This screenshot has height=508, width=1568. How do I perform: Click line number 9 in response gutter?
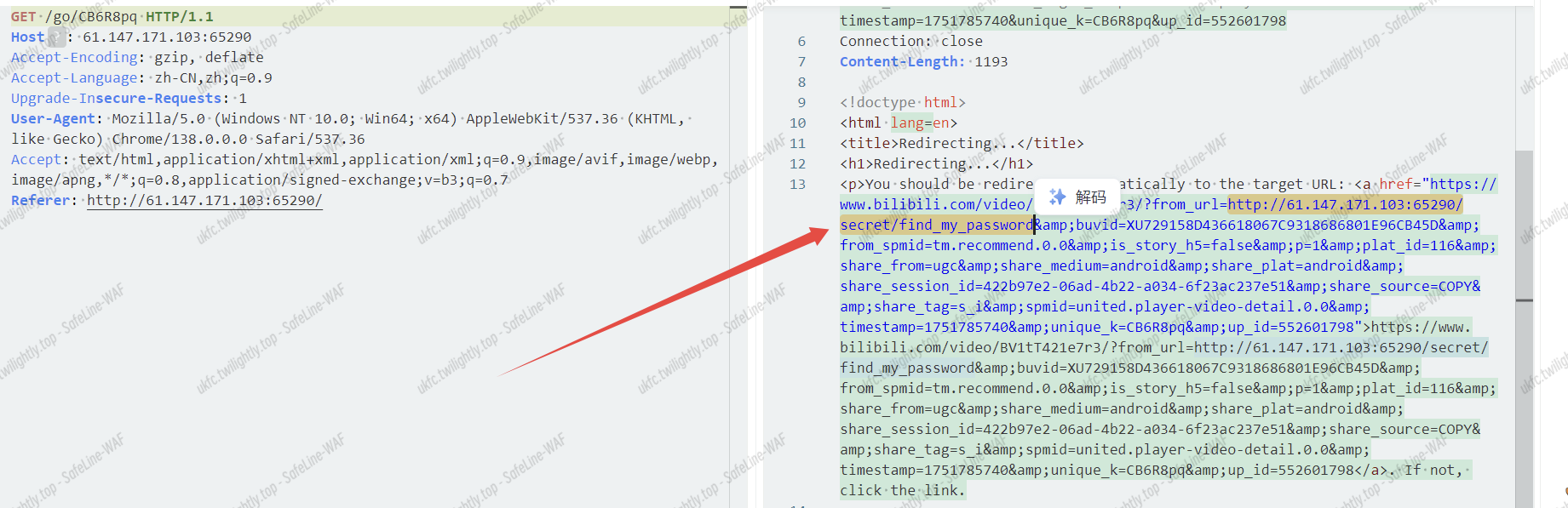(801, 103)
